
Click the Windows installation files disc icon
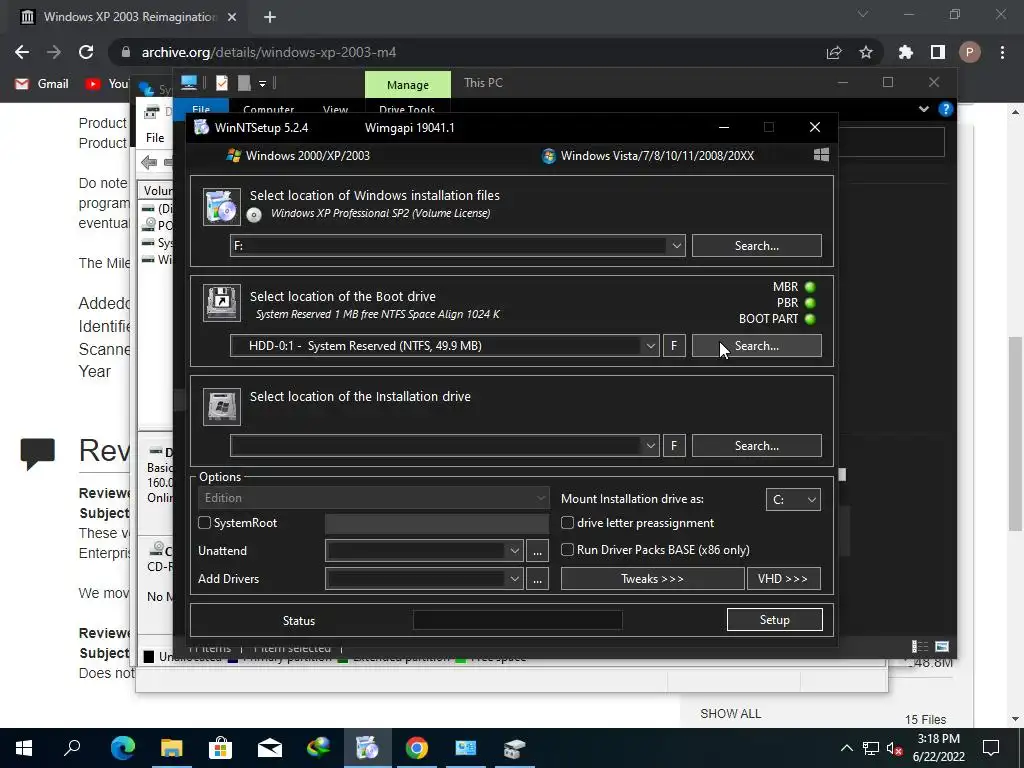221,206
